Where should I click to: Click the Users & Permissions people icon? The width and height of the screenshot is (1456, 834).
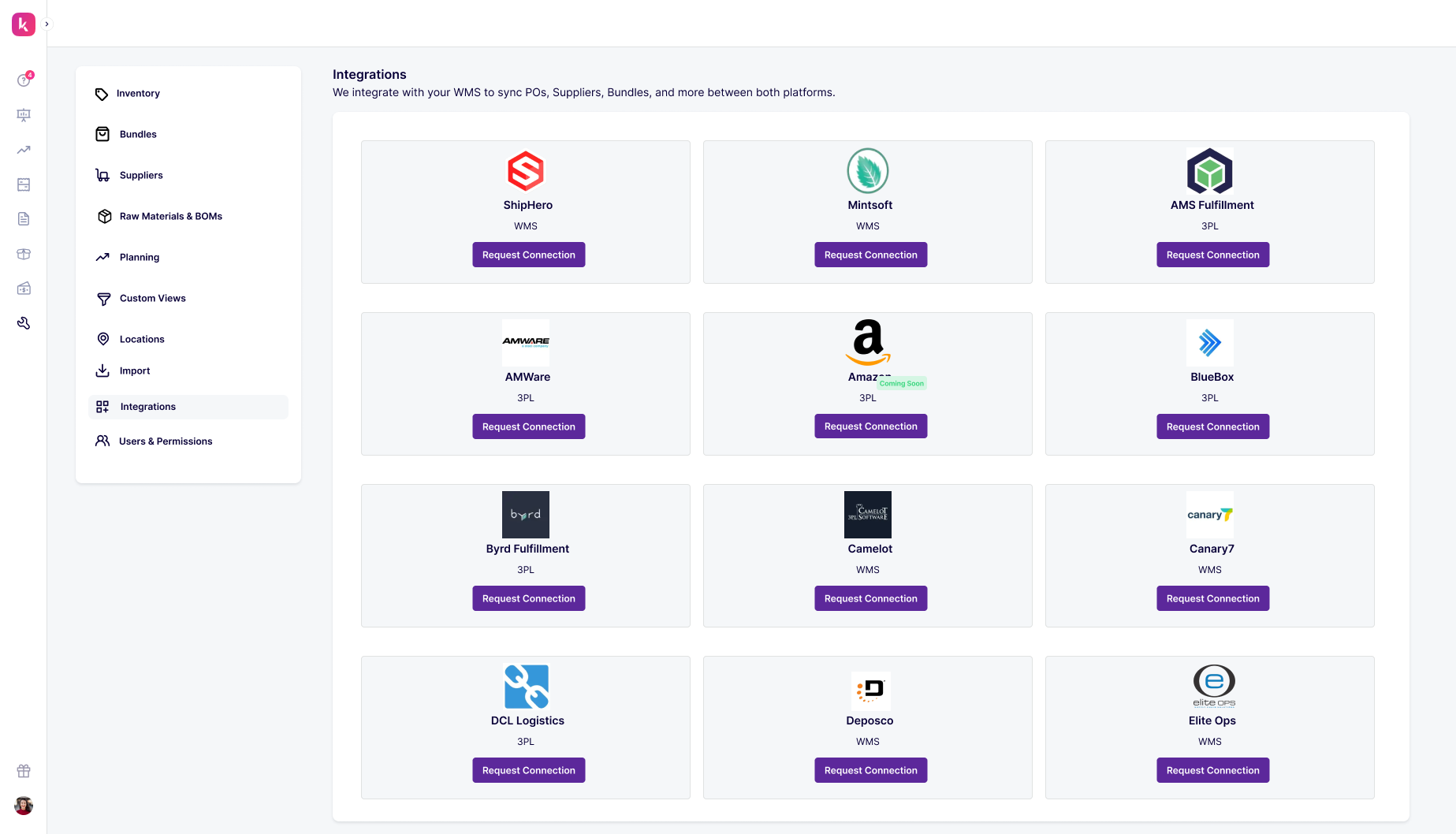[102, 441]
